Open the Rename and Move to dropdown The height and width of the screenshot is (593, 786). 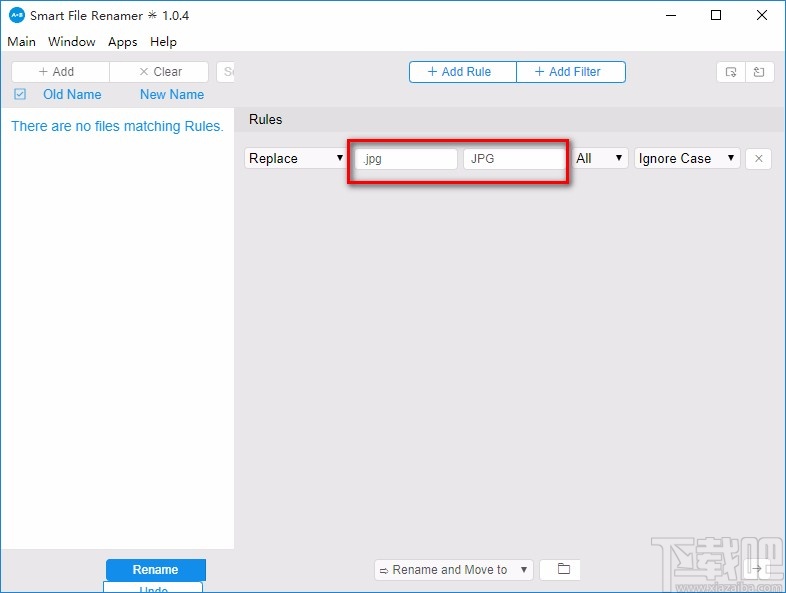tap(454, 570)
